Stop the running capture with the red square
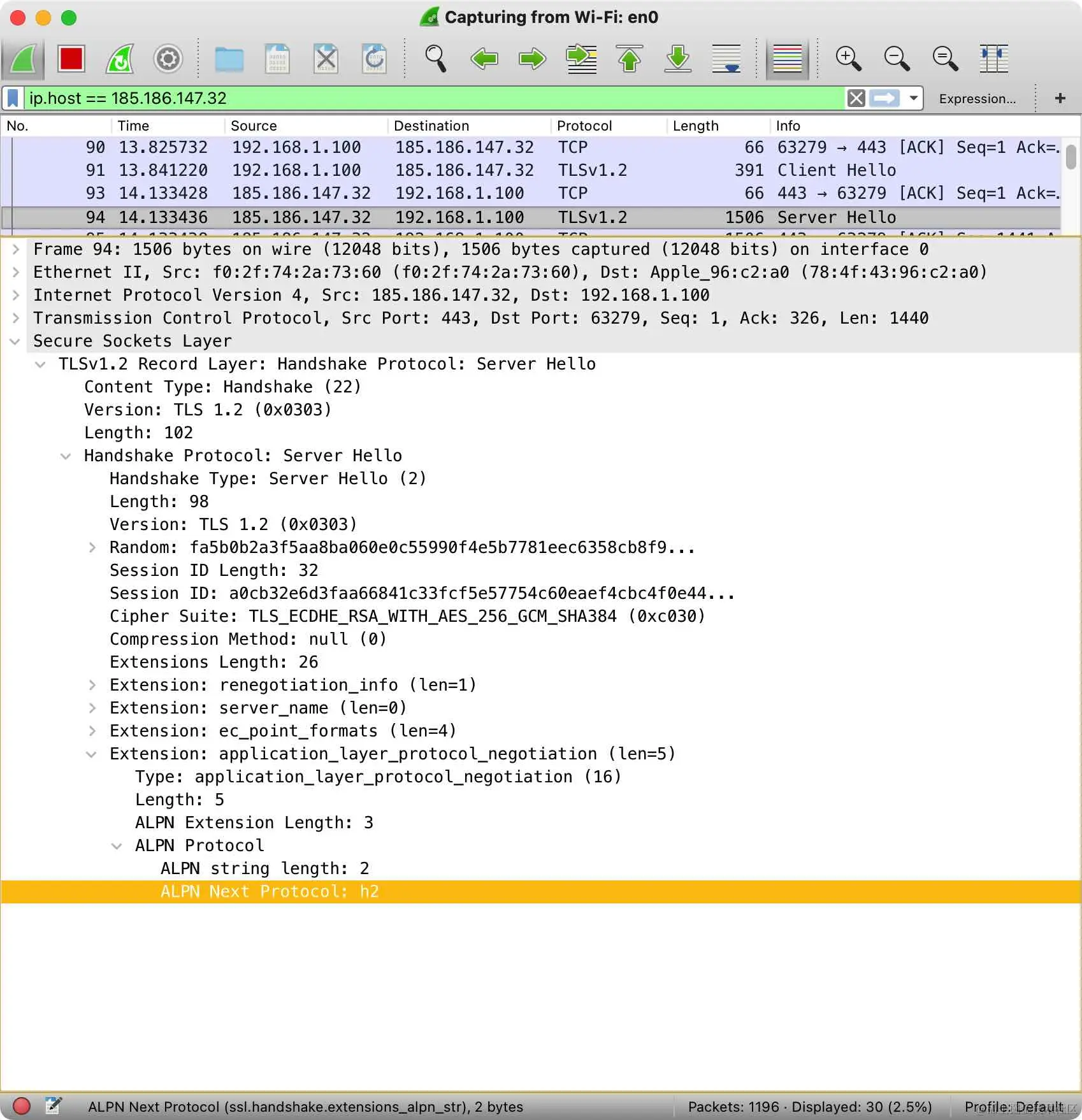The width and height of the screenshot is (1082, 1120). 71,59
